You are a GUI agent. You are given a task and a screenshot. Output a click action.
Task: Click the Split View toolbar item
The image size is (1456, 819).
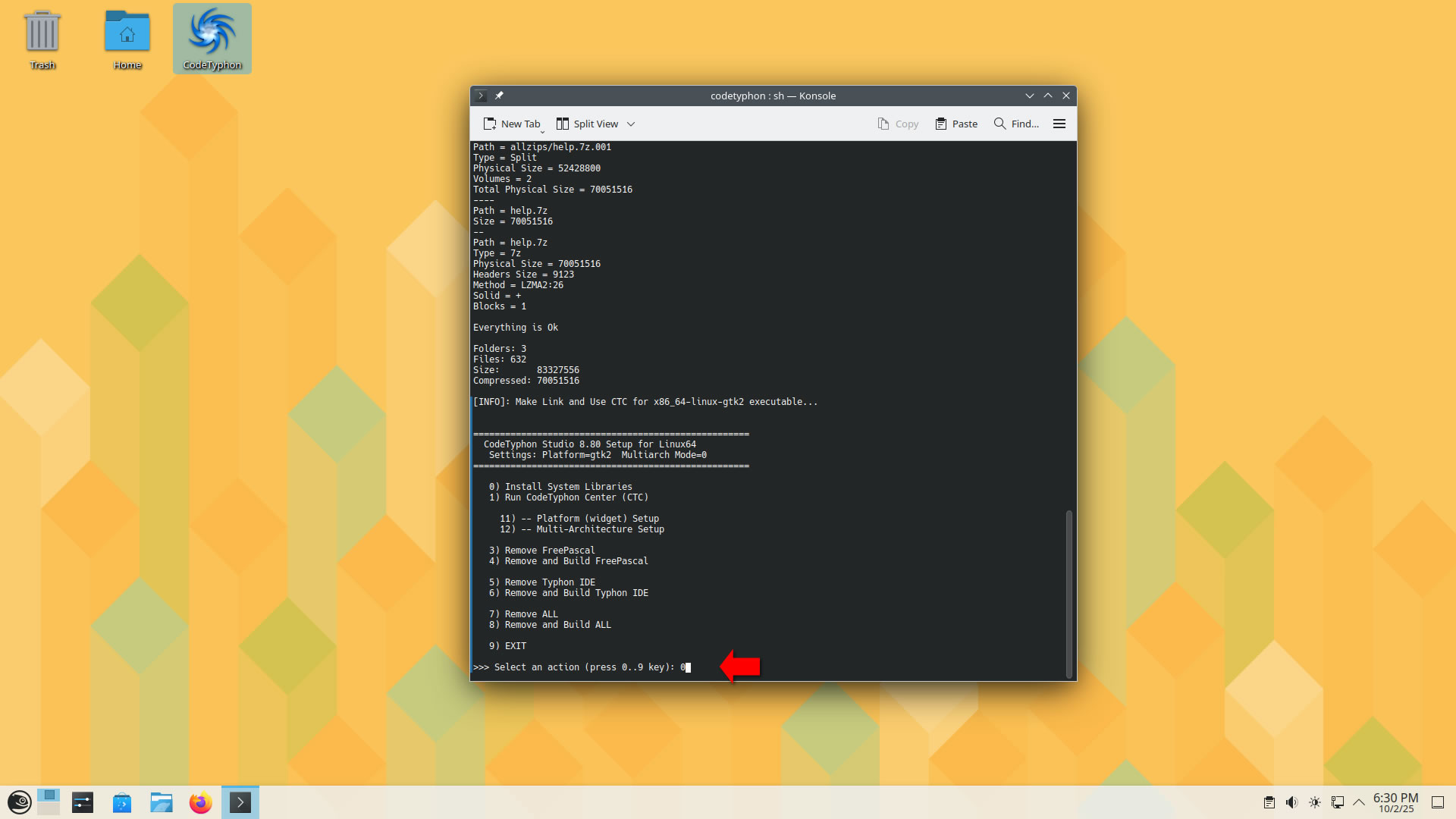click(588, 124)
